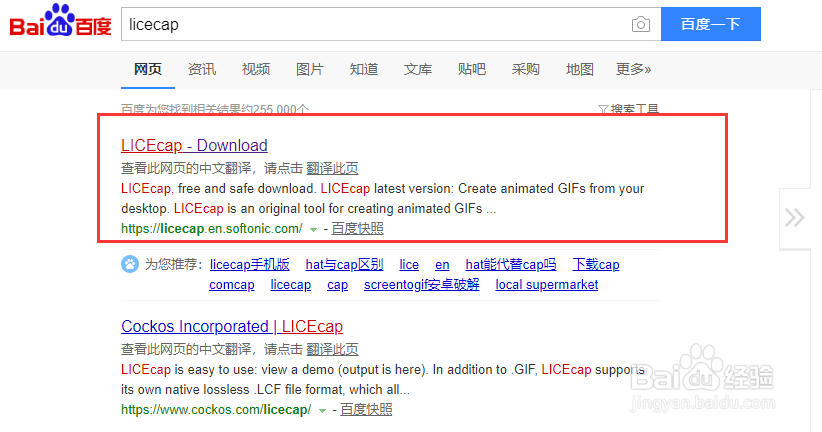The width and height of the screenshot is (822, 432).
Task: Open the 下载cap suggestion
Action: click(596, 264)
